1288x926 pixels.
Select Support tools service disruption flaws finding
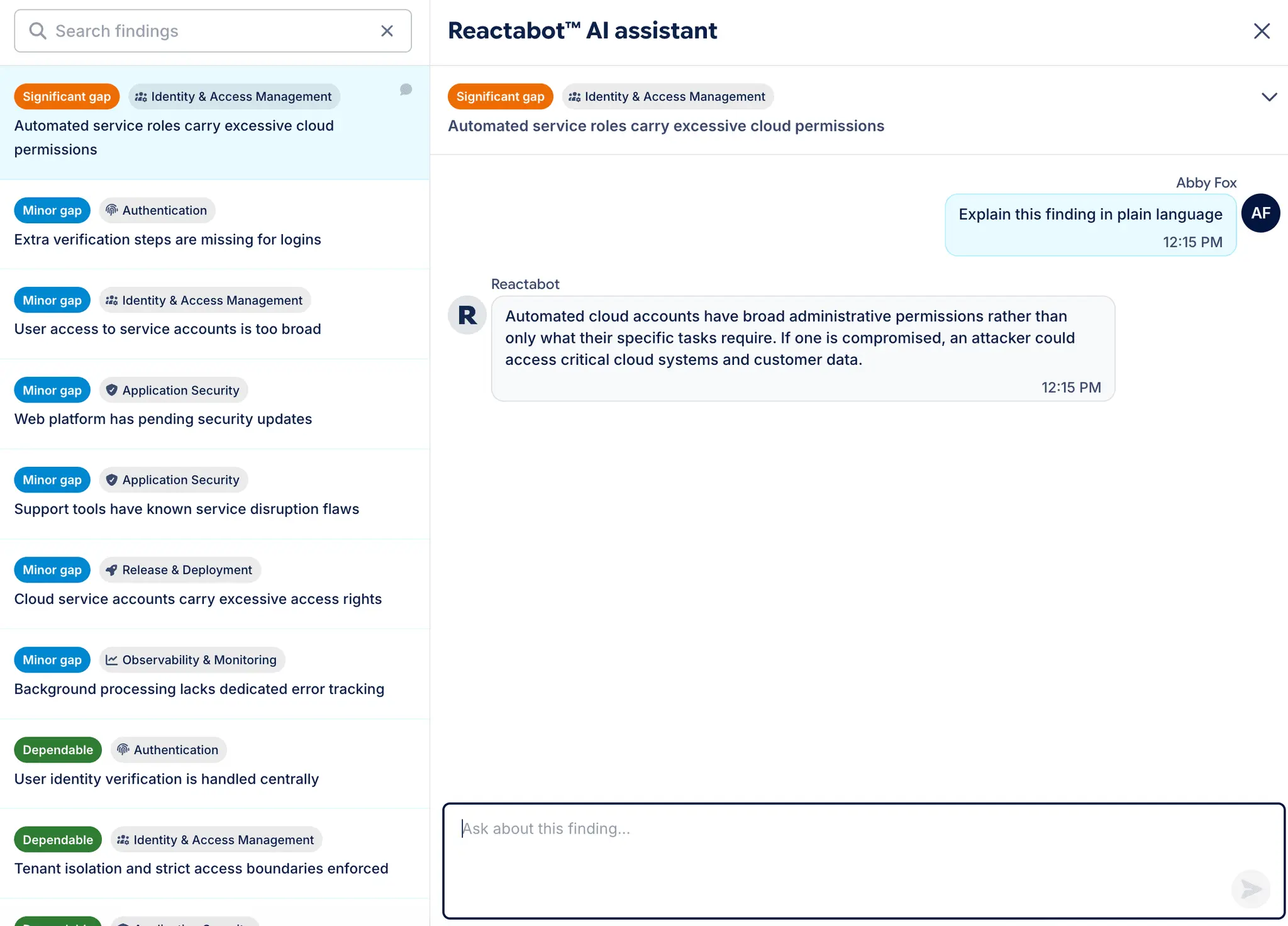coord(214,494)
